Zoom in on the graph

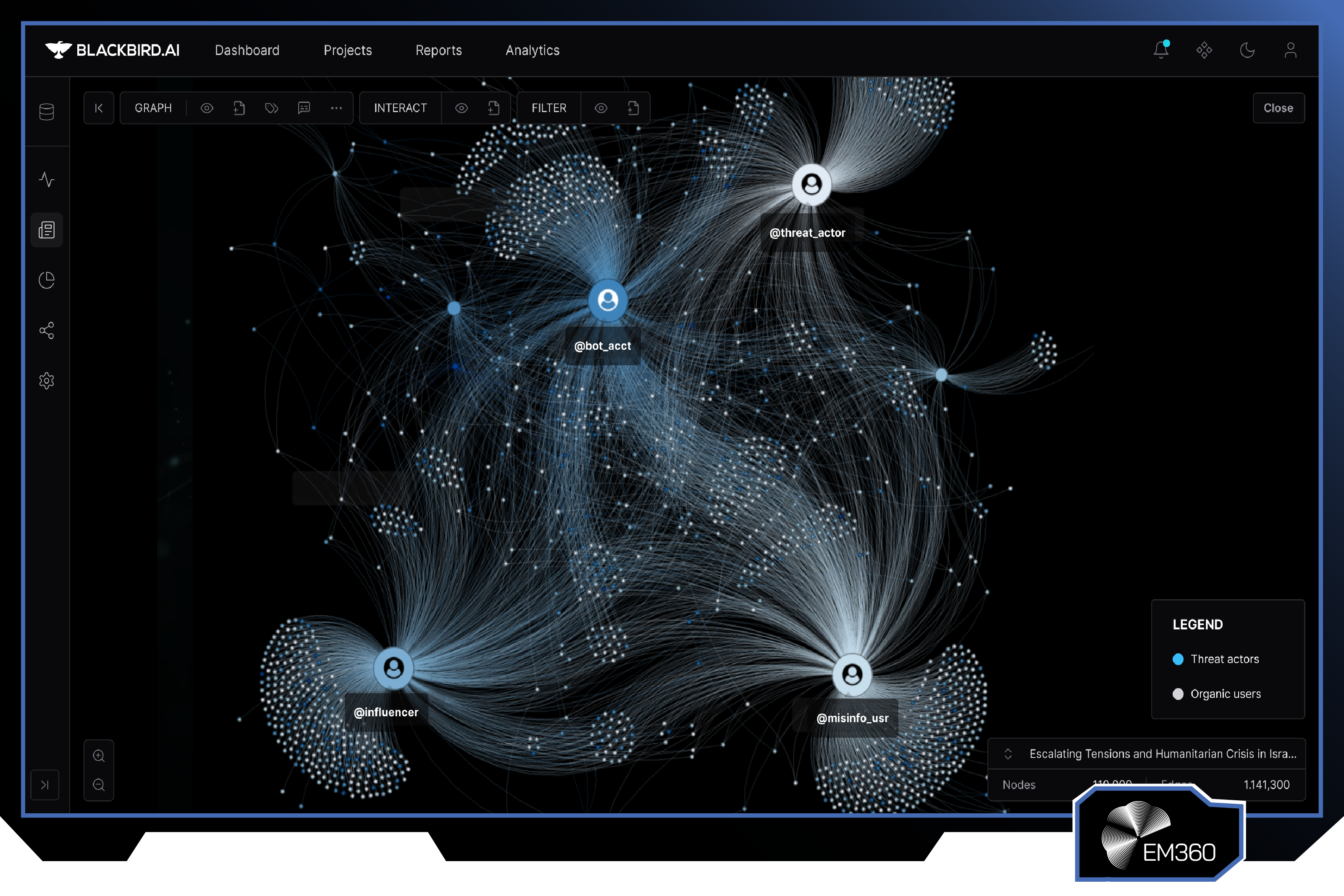coord(99,756)
